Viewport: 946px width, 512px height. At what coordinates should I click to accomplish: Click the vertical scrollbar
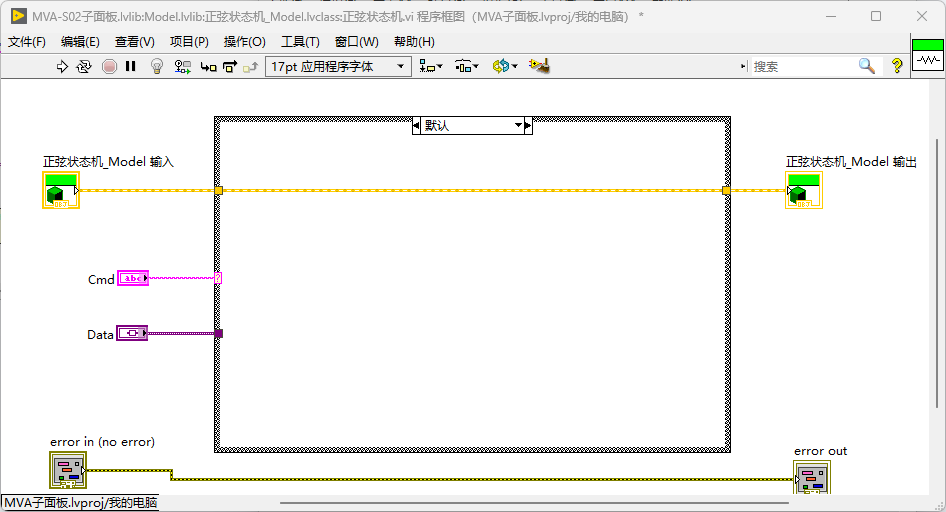tap(937, 273)
